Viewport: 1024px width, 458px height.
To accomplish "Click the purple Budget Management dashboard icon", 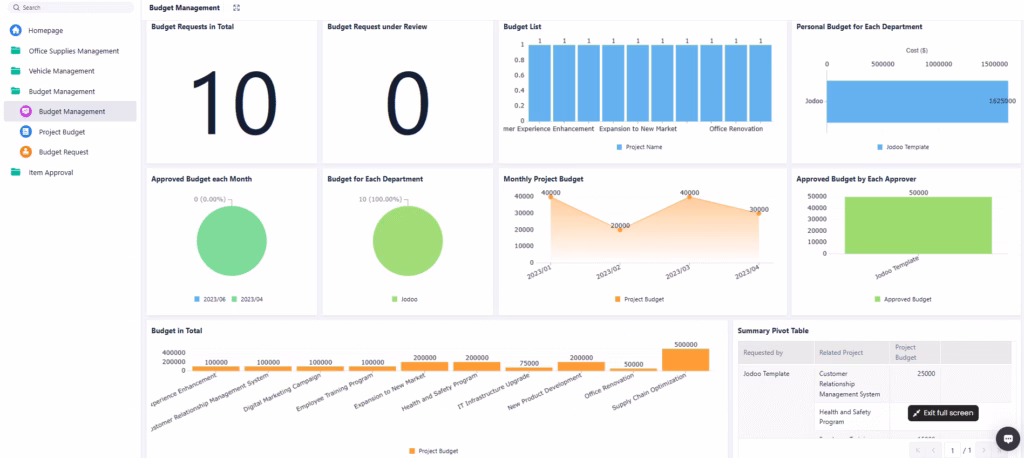I will (26, 111).
